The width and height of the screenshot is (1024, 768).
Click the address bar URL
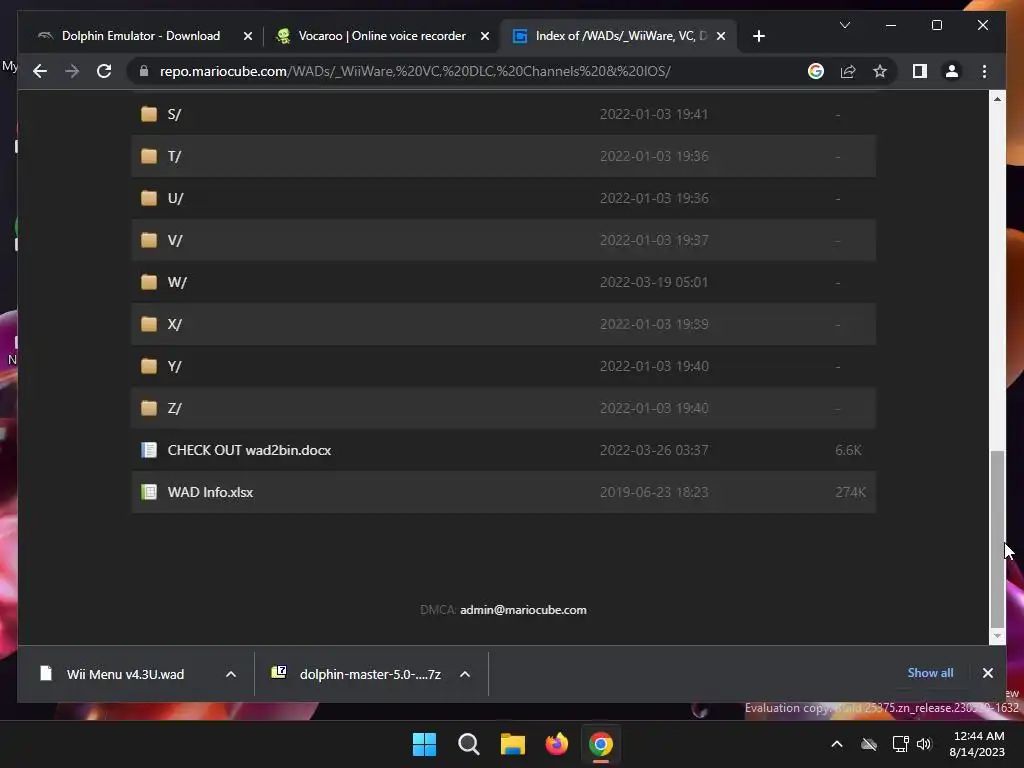(415, 71)
